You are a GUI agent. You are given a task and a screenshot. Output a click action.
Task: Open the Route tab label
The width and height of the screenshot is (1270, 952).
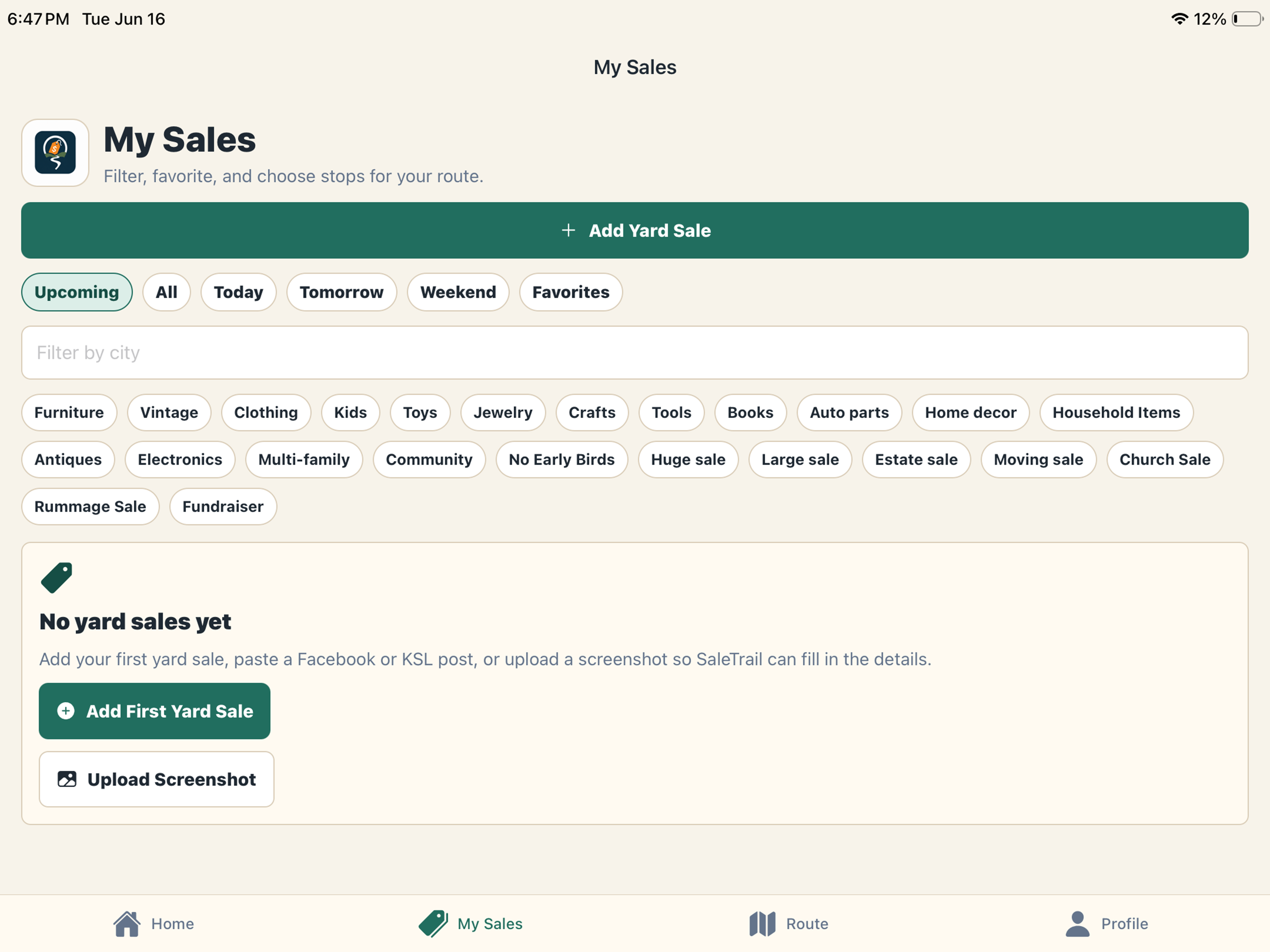(x=807, y=923)
